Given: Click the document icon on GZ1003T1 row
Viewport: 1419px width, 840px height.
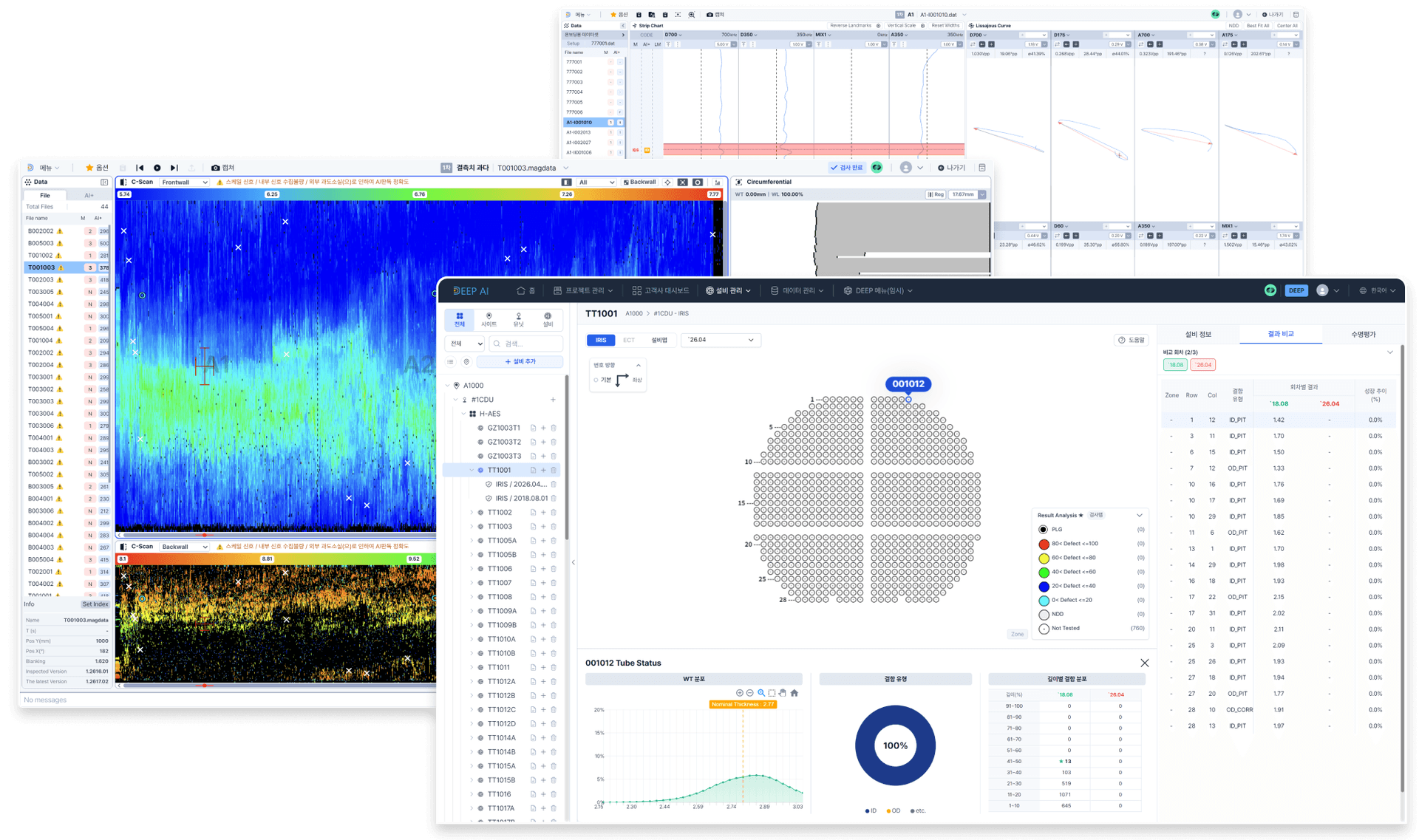Looking at the screenshot, I should click(533, 428).
